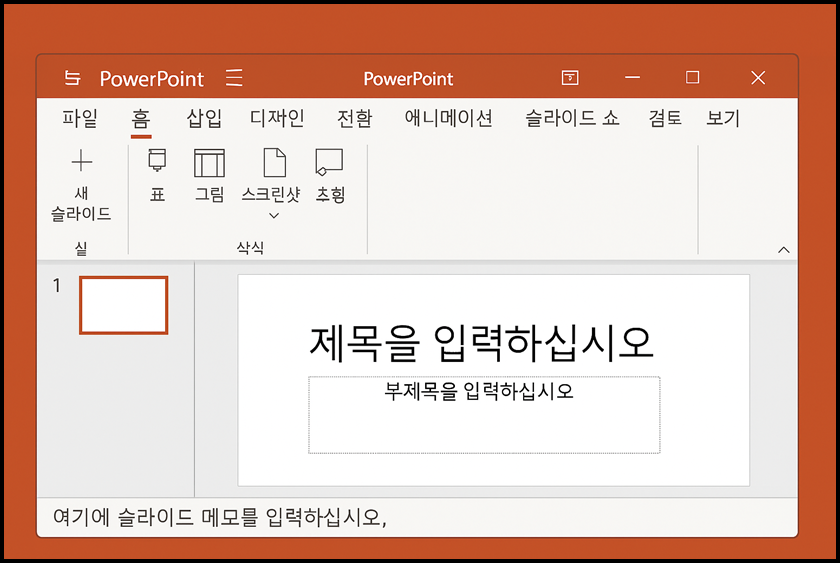This screenshot has height=563, width=840.
Task: Open the 디자인 tab
Action: [x=277, y=118]
